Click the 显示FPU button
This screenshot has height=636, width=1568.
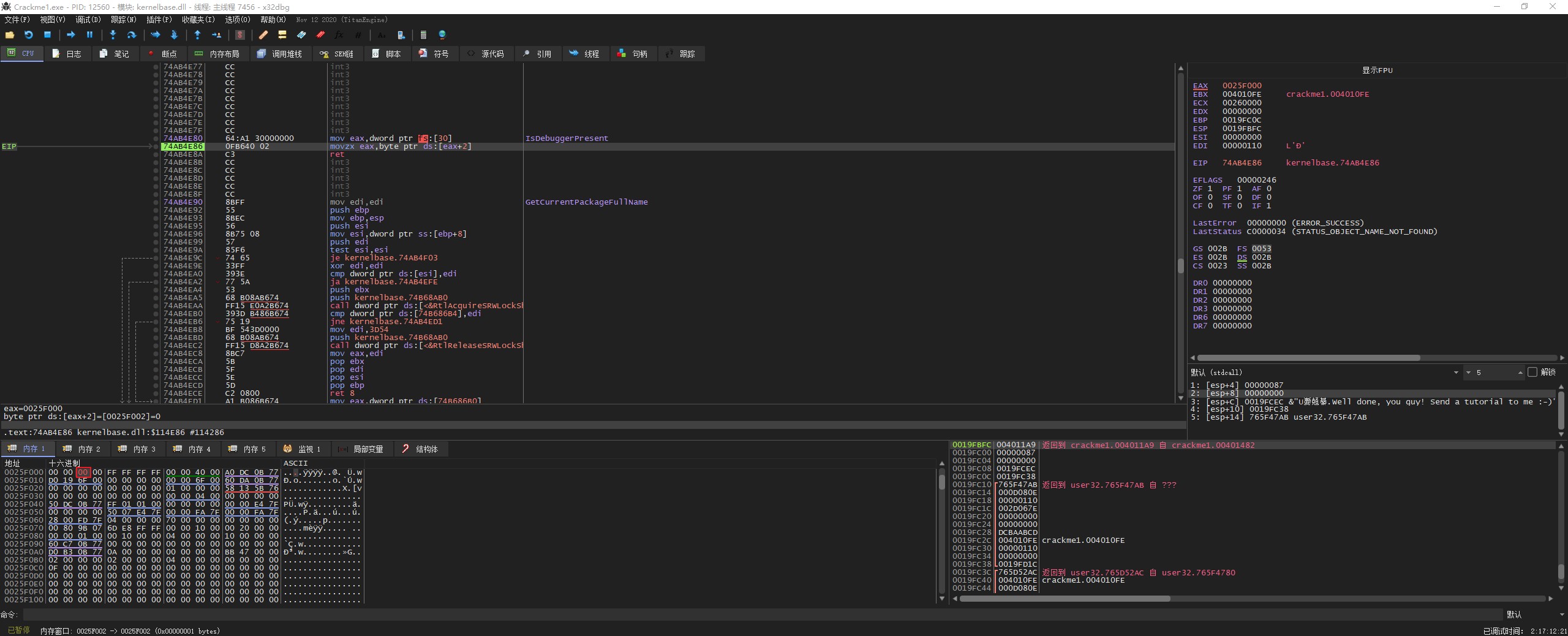[x=1377, y=70]
